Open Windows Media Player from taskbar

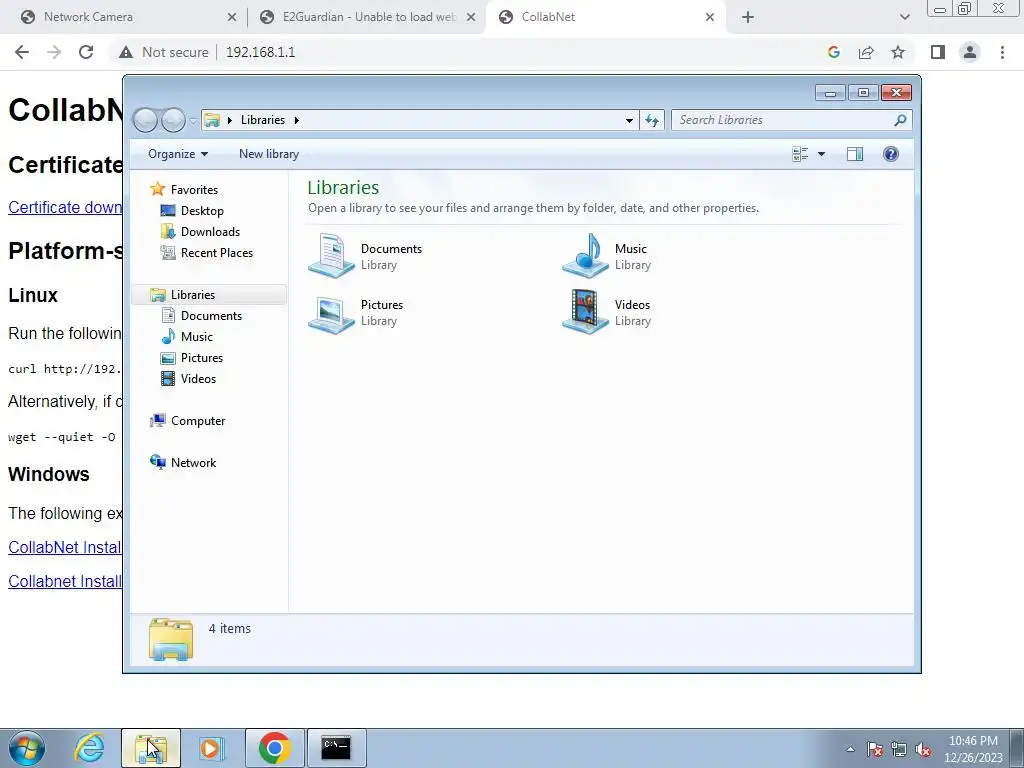[x=212, y=748]
